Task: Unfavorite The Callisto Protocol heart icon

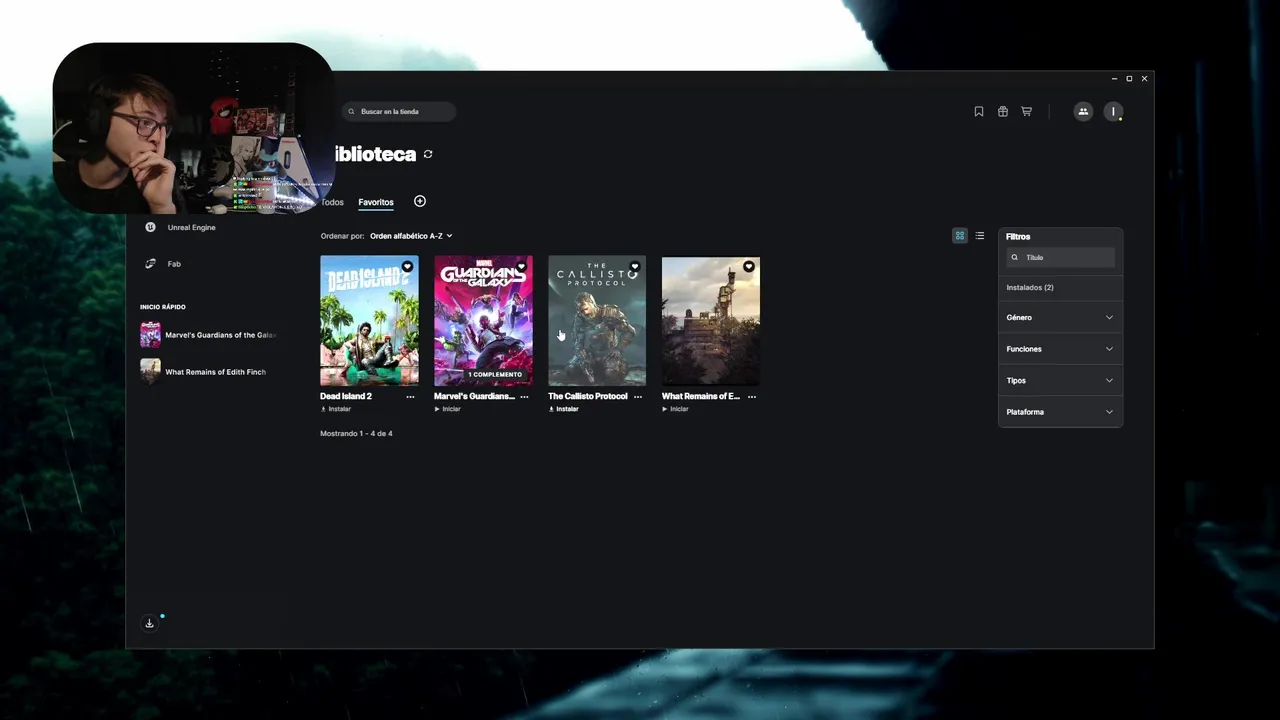Action: [x=635, y=267]
